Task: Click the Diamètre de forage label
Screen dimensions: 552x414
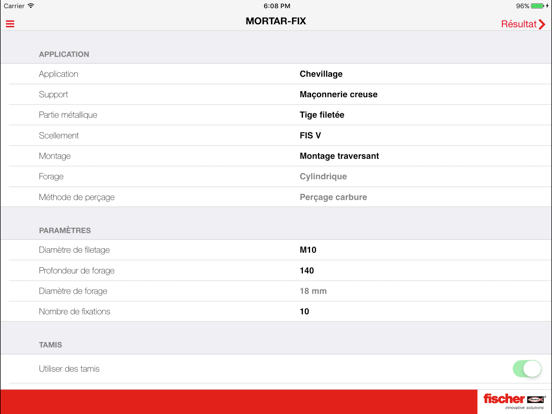Action: click(x=73, y=291)
